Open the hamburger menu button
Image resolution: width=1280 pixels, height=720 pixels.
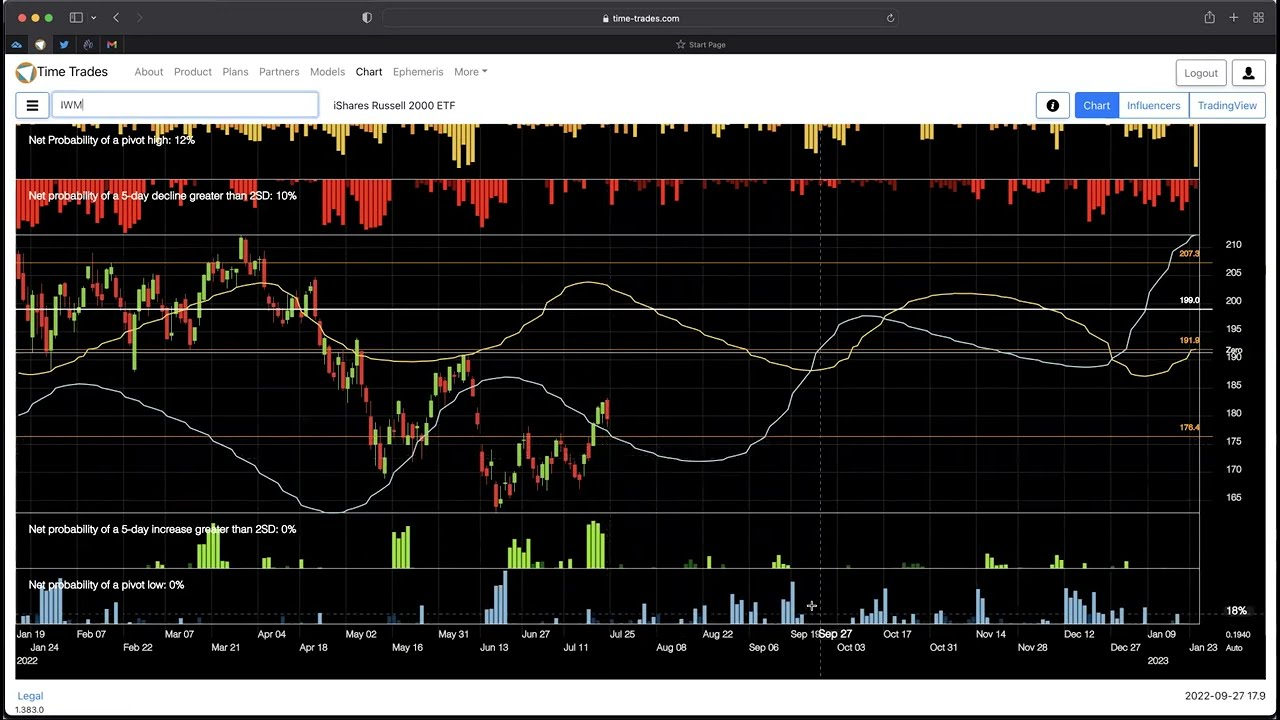point(32,105)
